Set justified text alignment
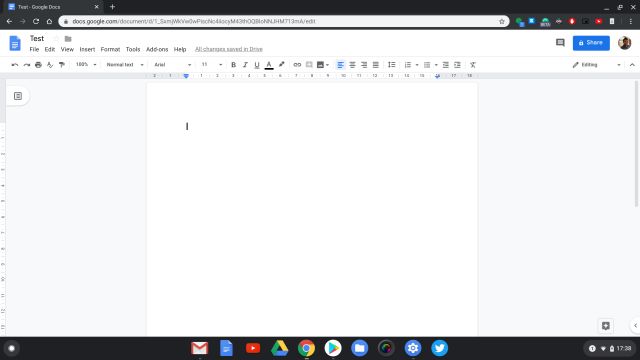Screen dimensions: 640x360 [x=376, y=65]
